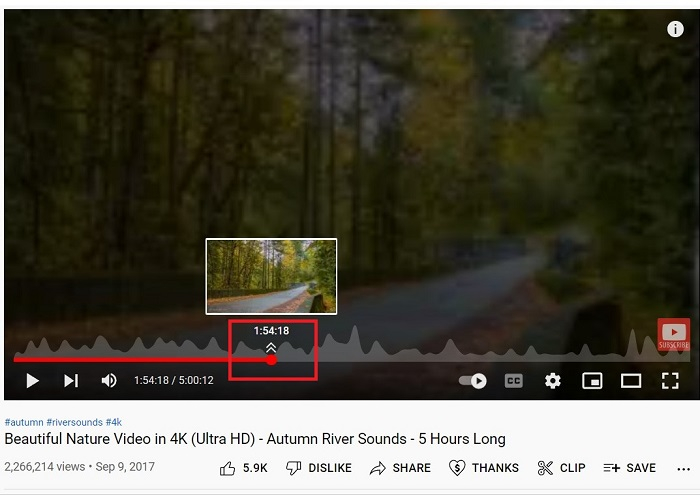Mute the video volume
The width and height of the screenshot is (700, 500).
click(109, 381)
